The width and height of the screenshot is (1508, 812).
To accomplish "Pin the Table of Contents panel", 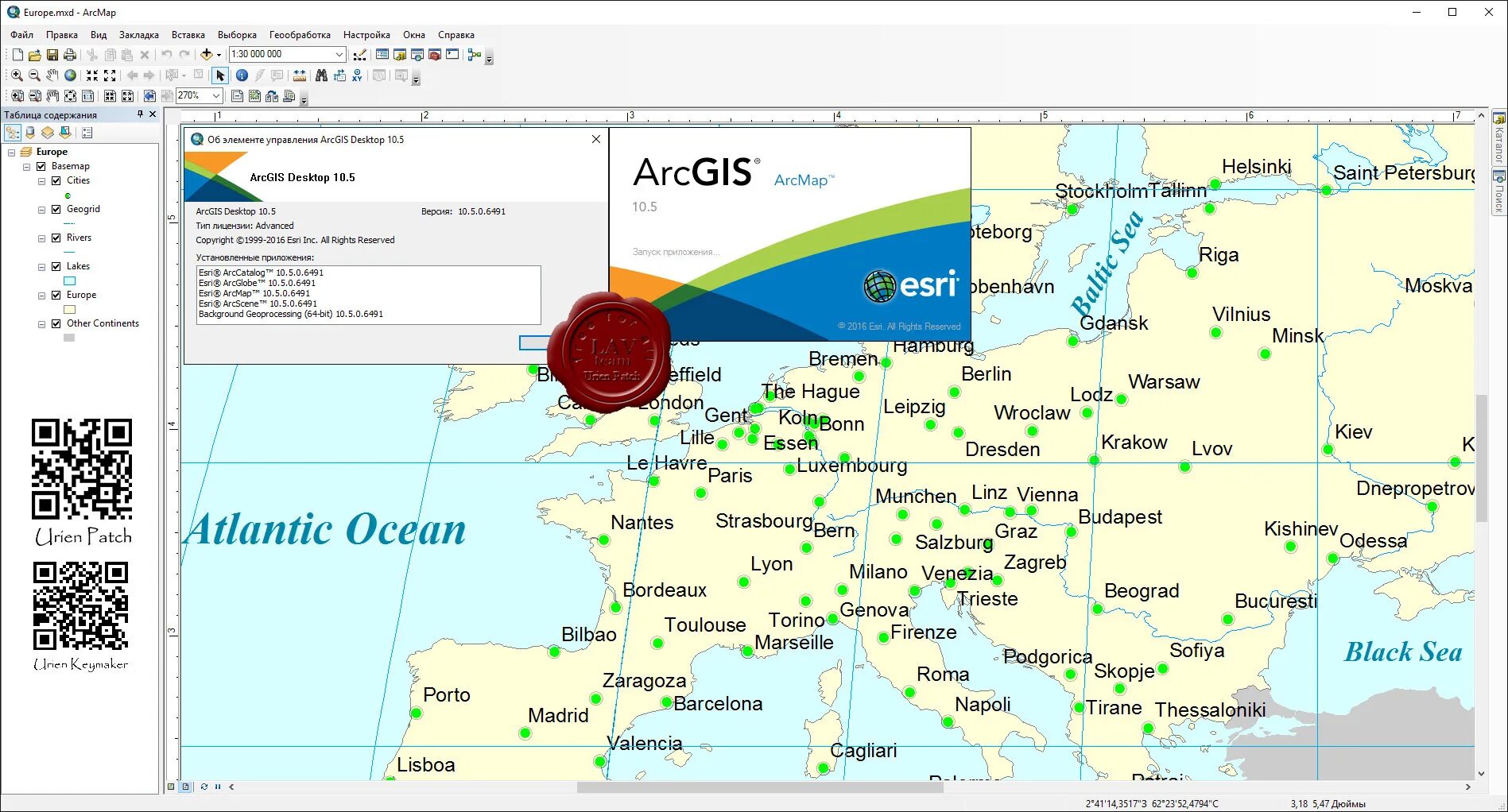I will click(140, 114).
